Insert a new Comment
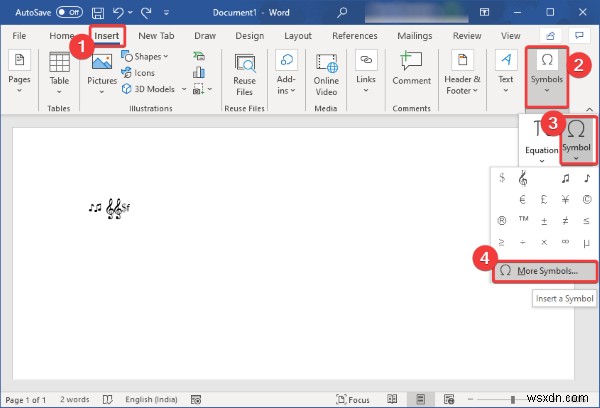 coord(411,69)
